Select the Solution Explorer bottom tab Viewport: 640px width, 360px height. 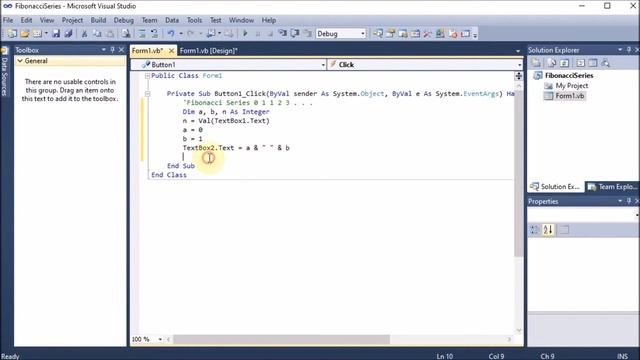click(555, 187)
